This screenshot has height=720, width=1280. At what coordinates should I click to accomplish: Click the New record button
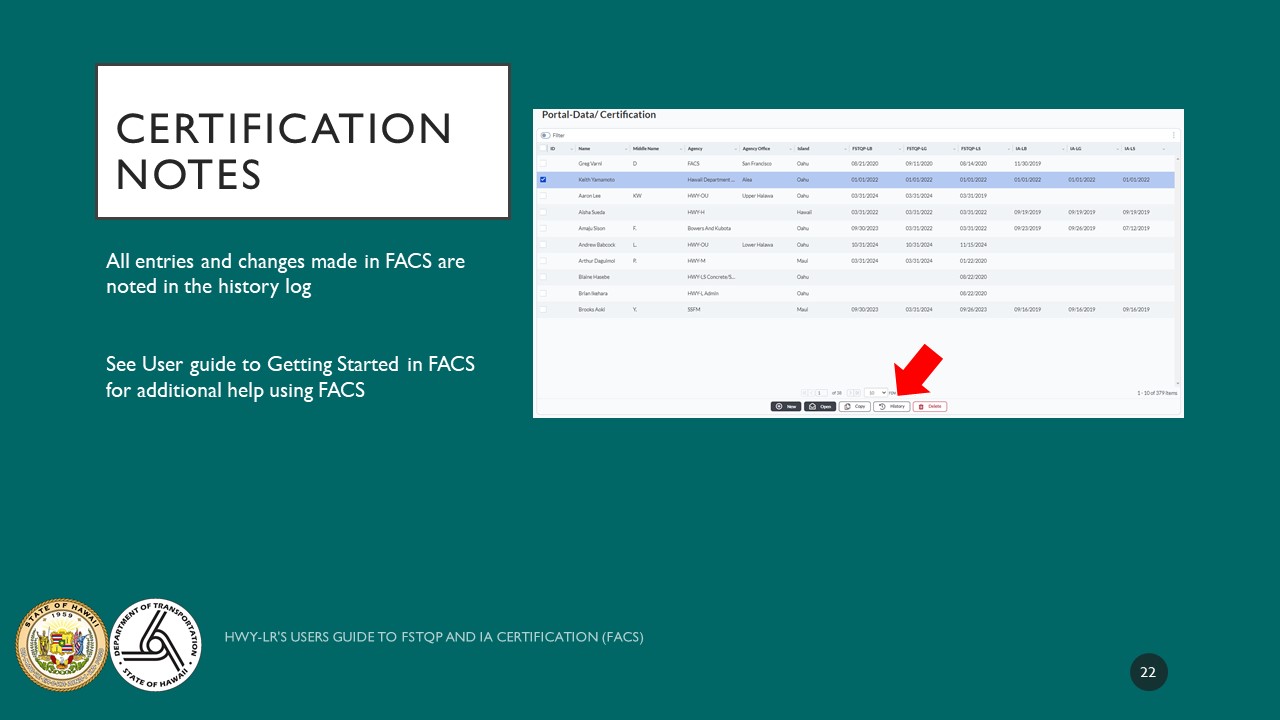tap(786, 406)
